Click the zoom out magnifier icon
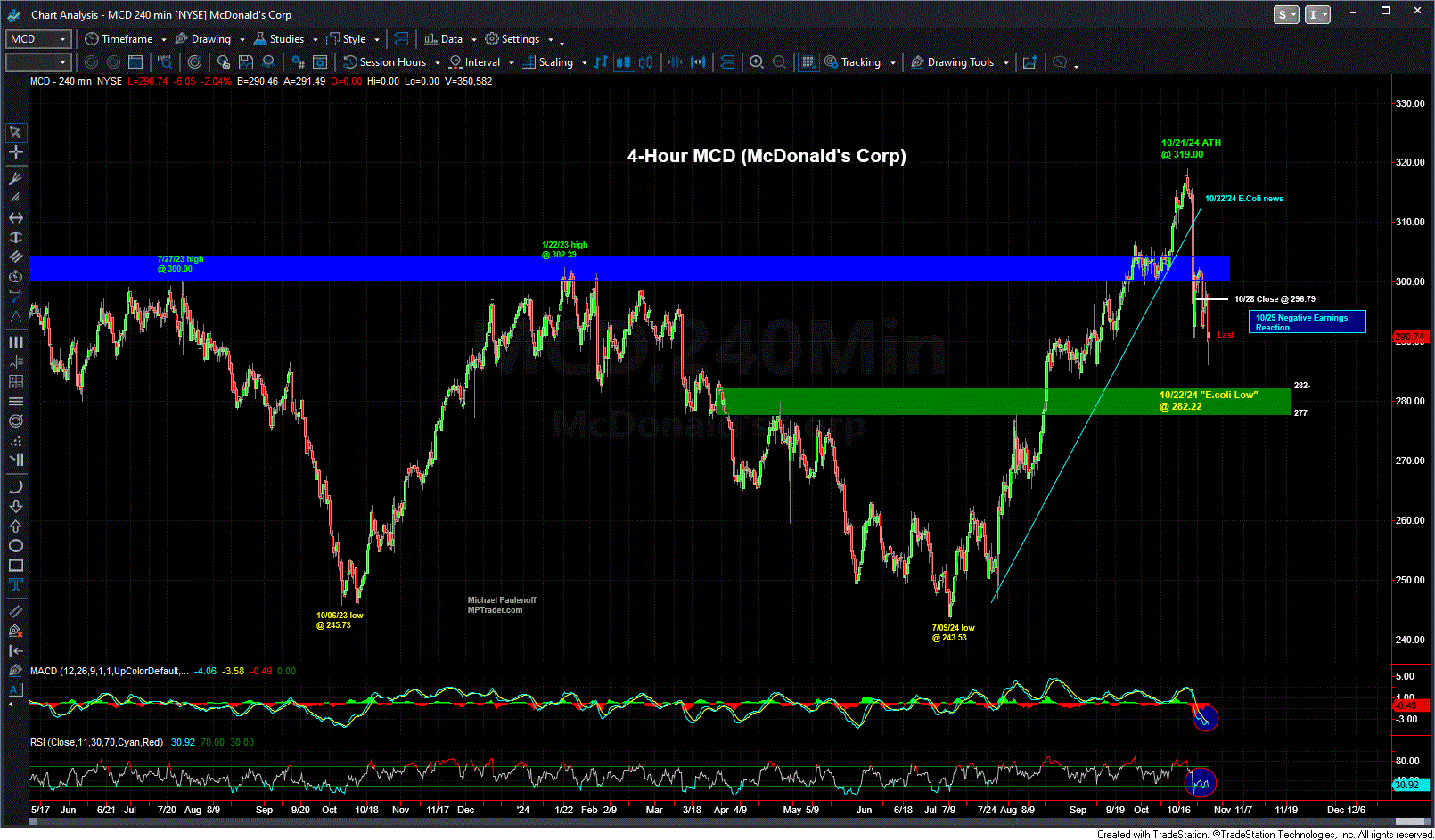The height and width of the screenshot is (840, 1435). pos(779,62)
